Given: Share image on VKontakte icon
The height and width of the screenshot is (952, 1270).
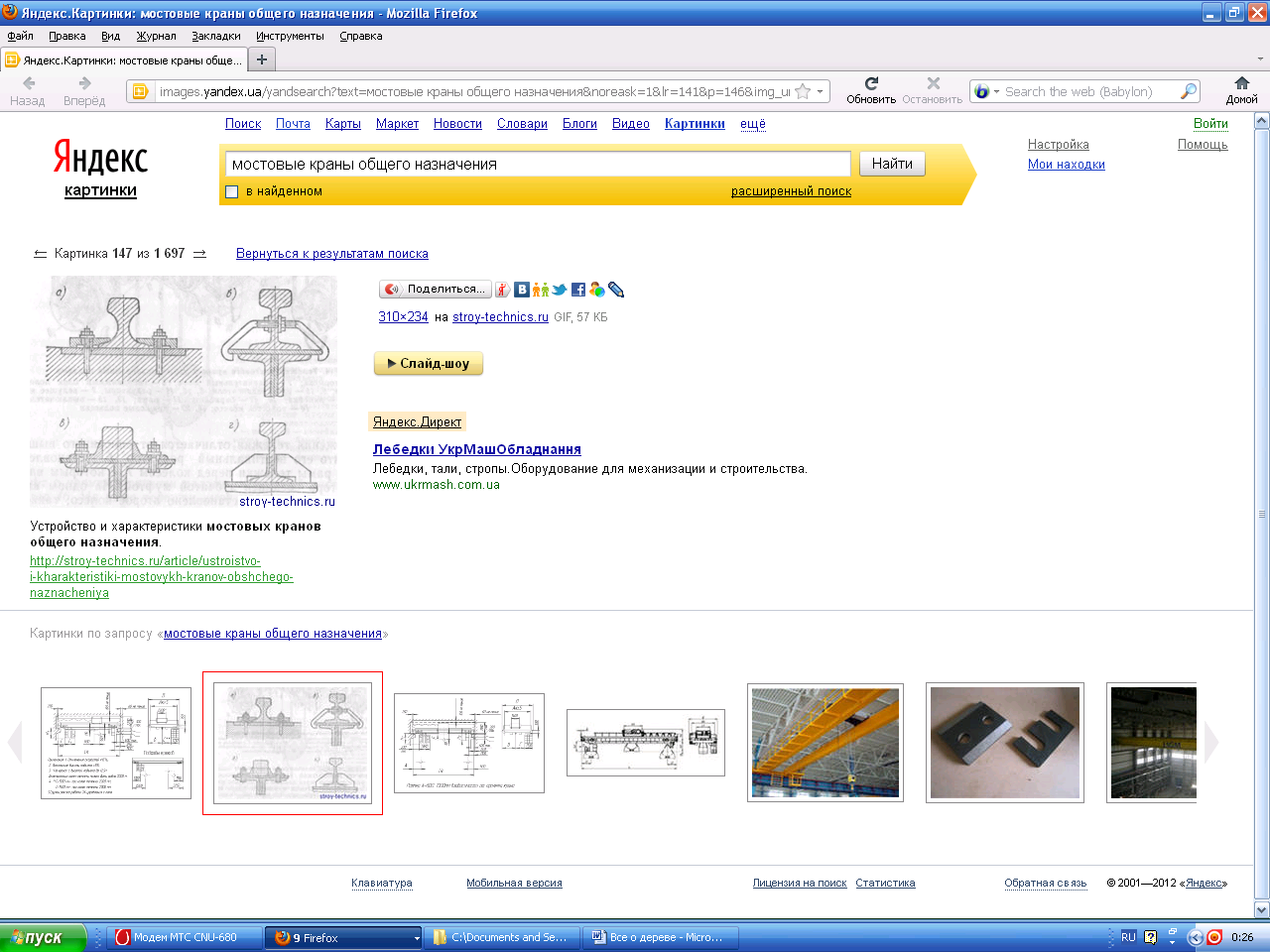Looking at the screenshot, I should 522,290.
